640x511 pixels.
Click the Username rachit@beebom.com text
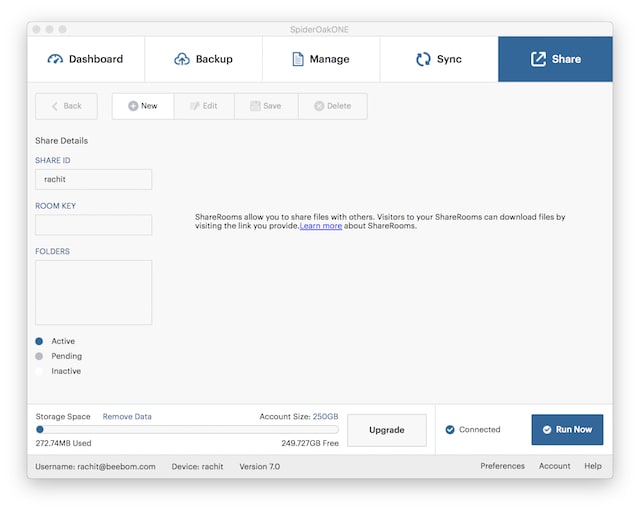96,467
